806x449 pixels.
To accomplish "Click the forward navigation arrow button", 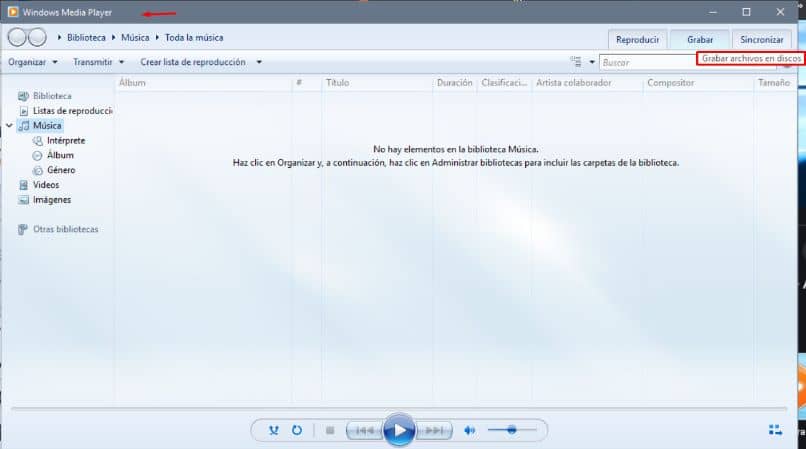I will [x=36, y=37].
